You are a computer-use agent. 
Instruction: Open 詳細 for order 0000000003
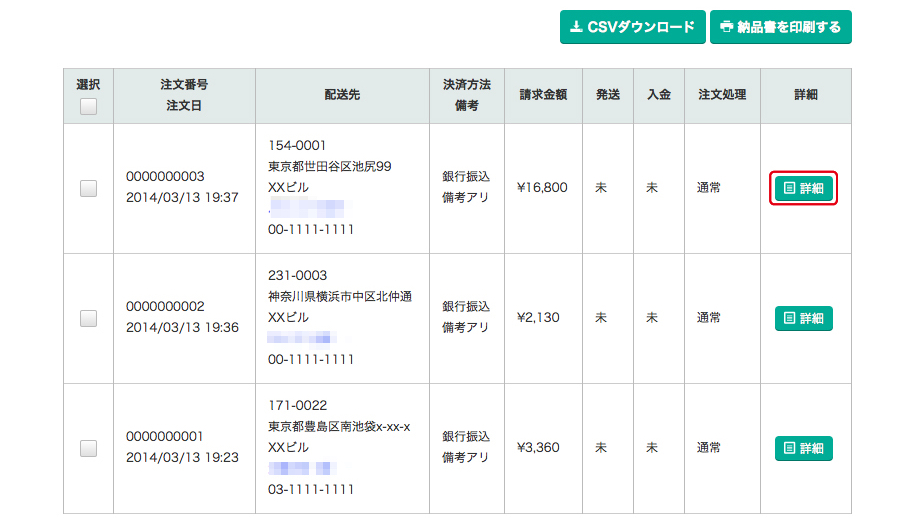[x=803, y=188]
